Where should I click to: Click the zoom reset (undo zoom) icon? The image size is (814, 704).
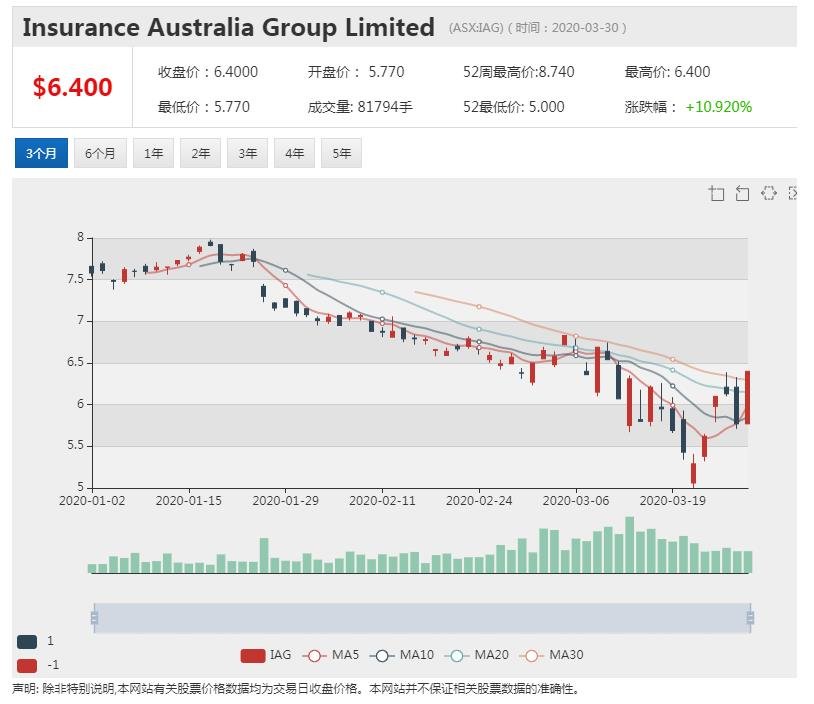click(743, 194)
